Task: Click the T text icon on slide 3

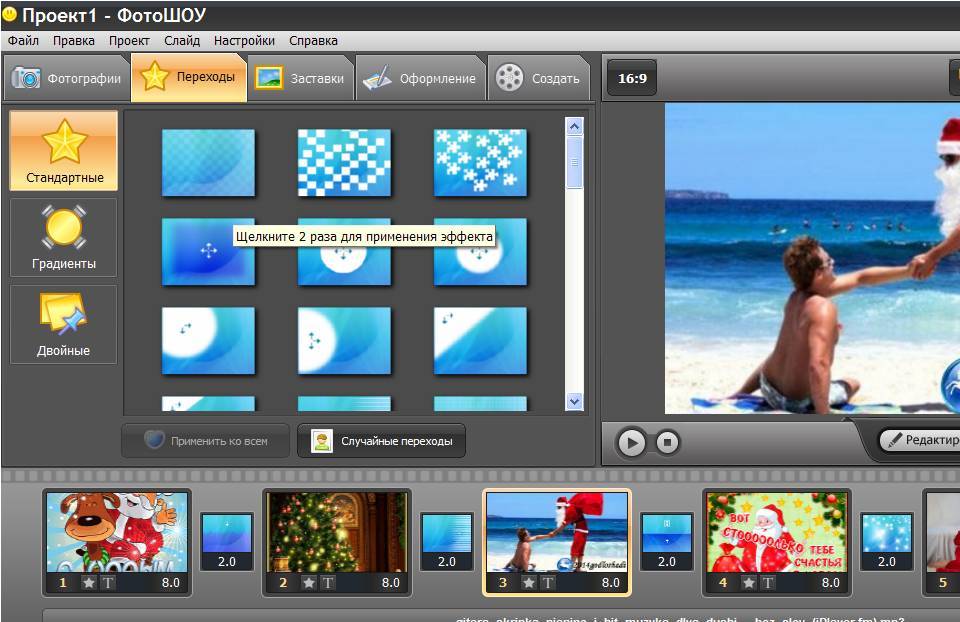Action: [547, 583]
